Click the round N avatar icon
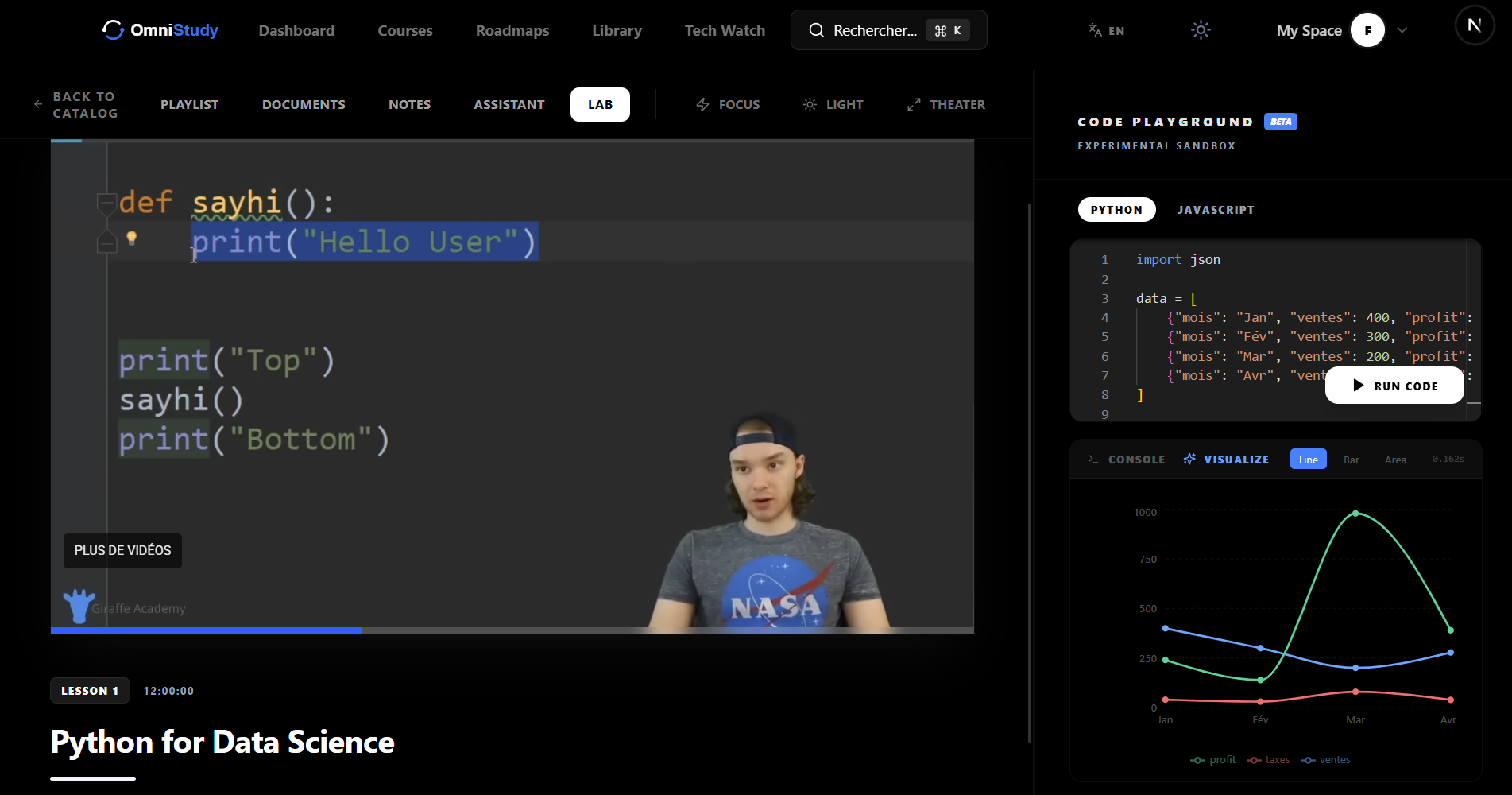The width and height of the screenshot is (1512, 795). (x=1474, y=25)
